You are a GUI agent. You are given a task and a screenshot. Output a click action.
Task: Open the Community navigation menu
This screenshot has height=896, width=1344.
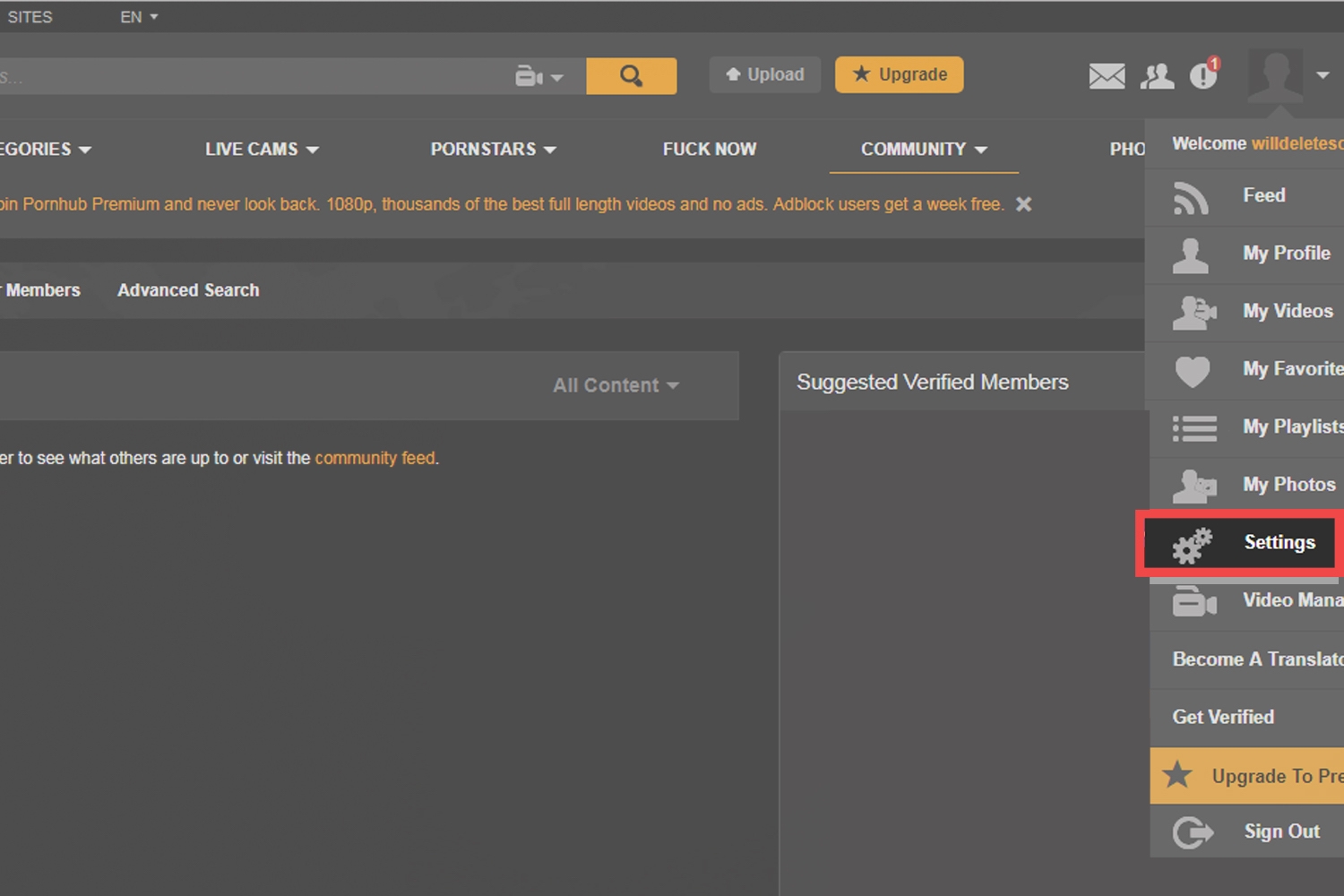pos(923,150)
